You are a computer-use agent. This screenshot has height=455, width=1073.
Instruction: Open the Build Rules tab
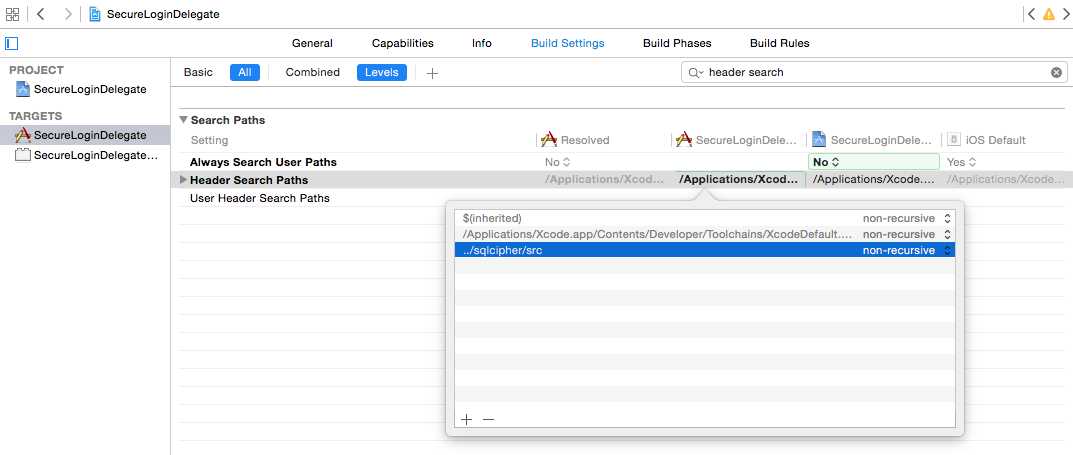[779, 43]
